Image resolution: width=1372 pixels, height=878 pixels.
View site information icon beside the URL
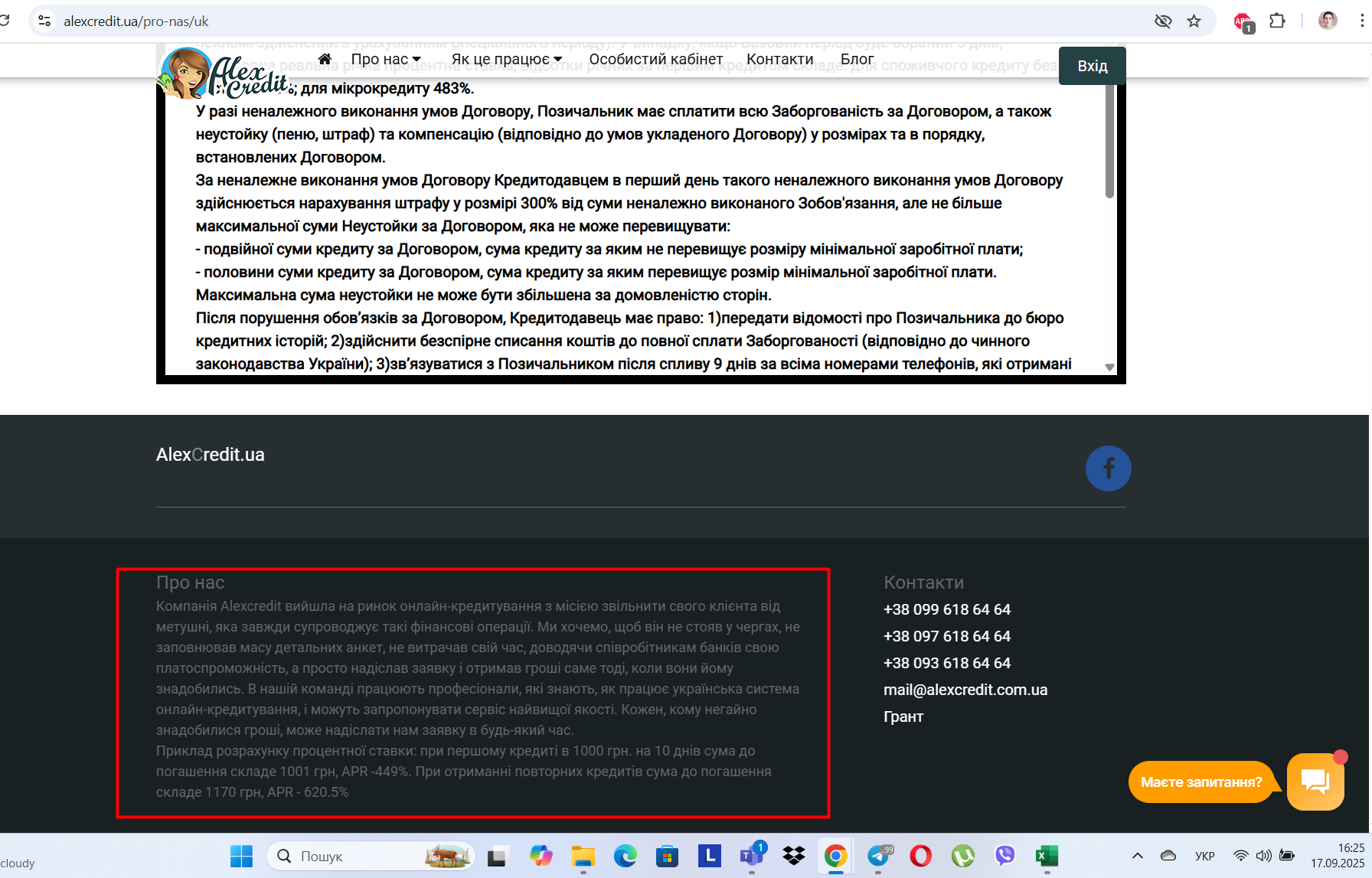44,21
